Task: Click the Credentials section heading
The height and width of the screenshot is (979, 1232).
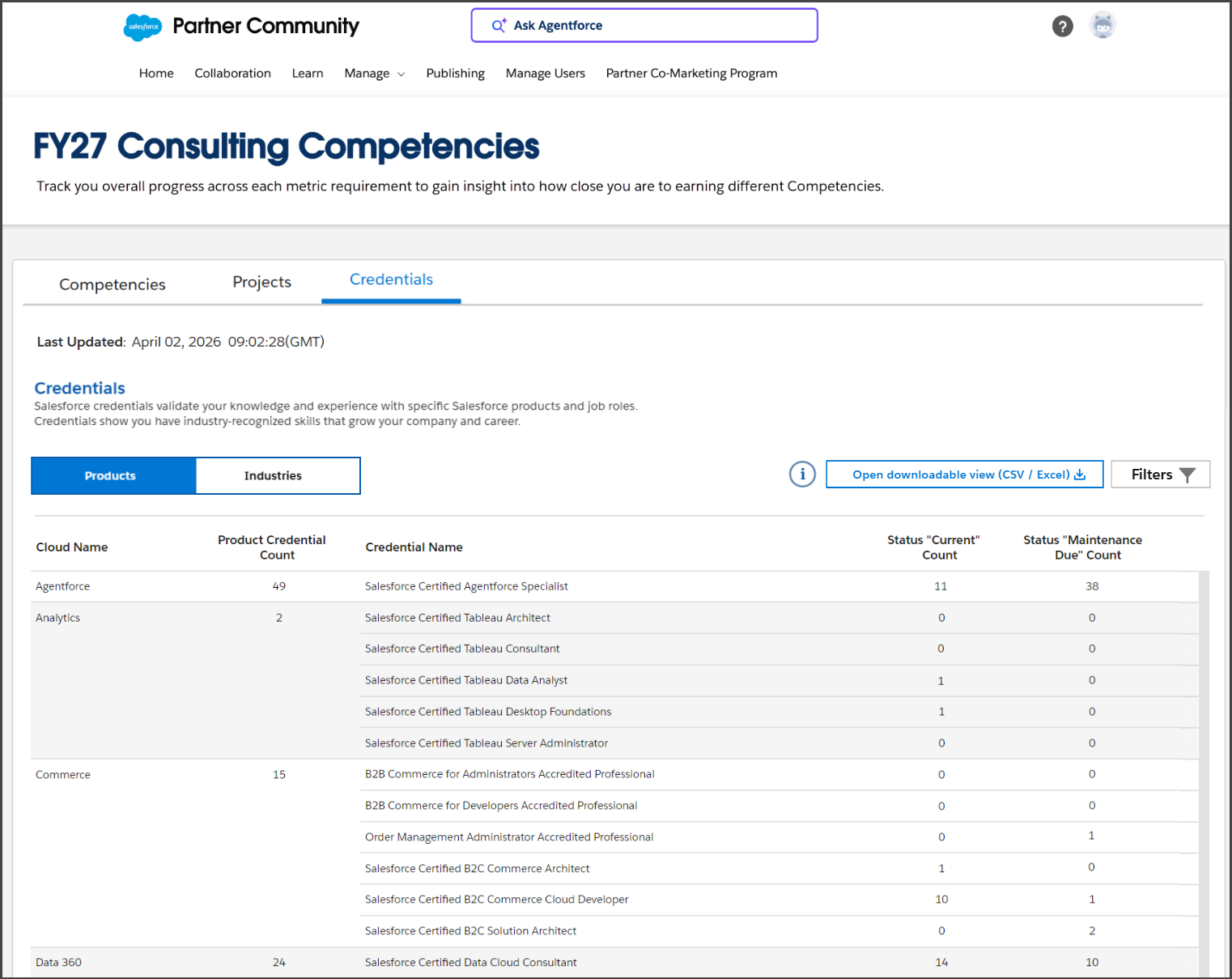Action: point(79,388)
